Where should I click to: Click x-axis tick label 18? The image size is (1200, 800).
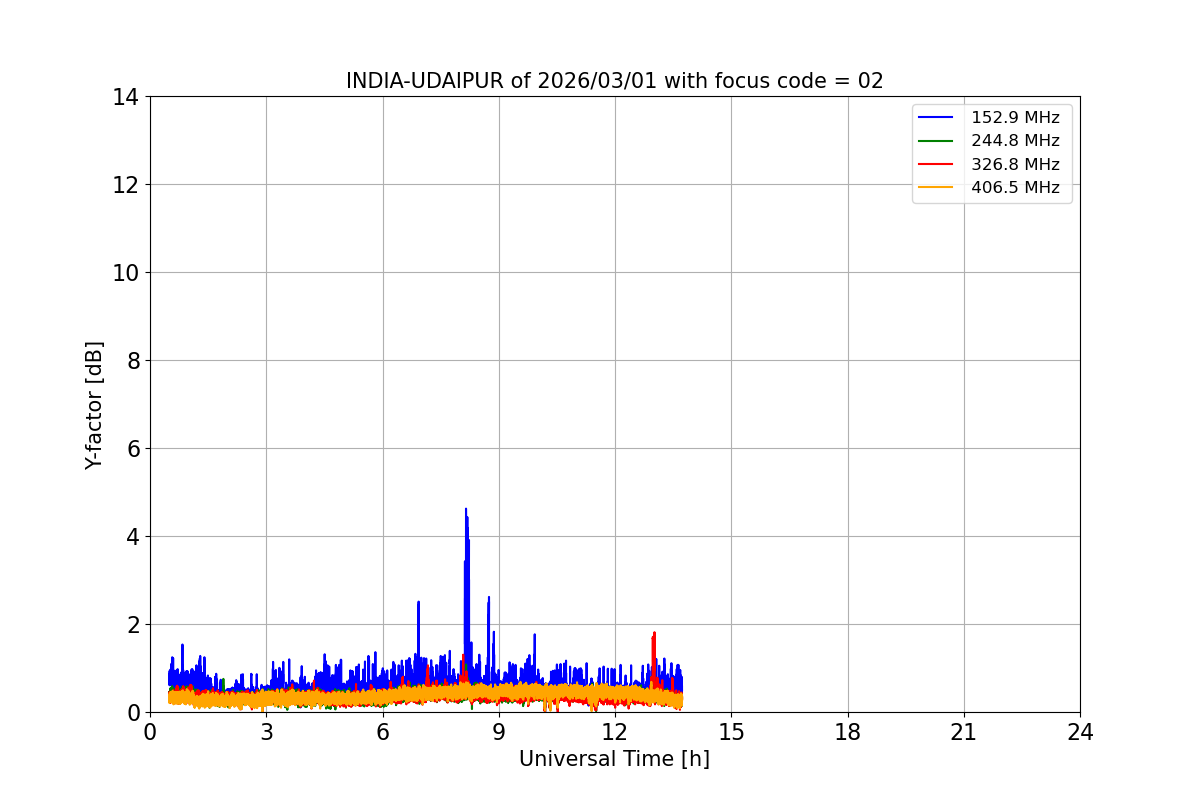pos(848,732)
